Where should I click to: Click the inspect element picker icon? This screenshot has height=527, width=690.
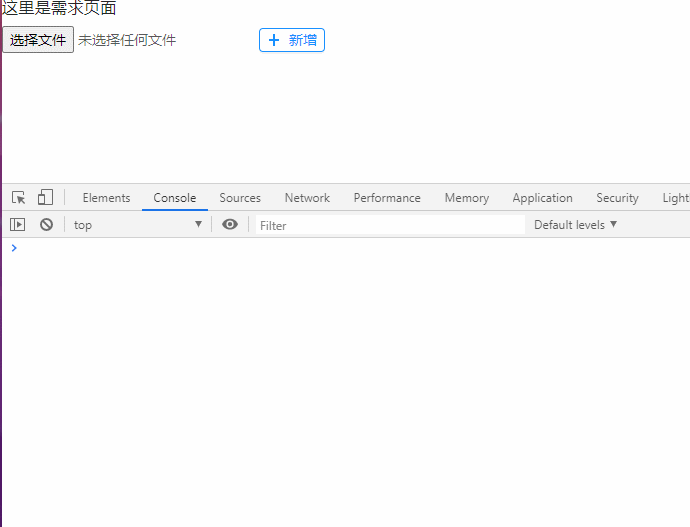[18, 198]
